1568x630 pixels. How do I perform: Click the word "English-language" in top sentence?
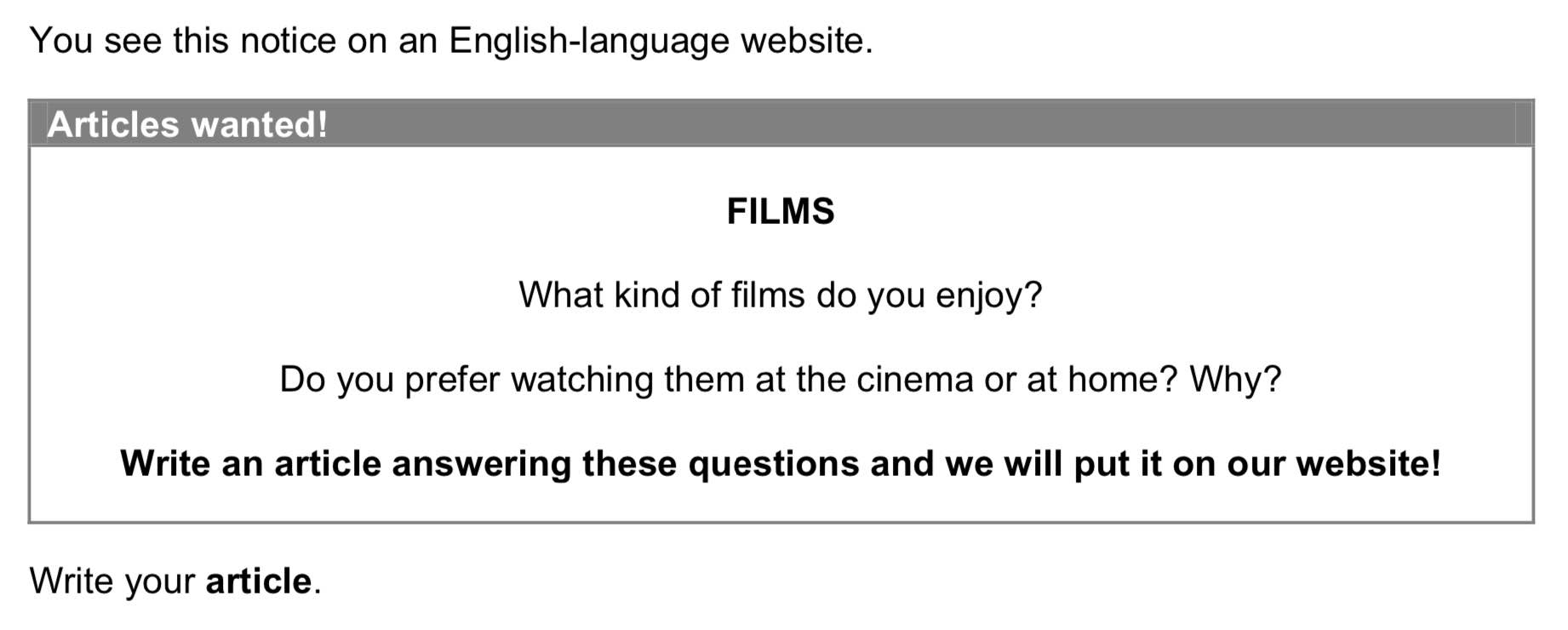click(589, 41)
